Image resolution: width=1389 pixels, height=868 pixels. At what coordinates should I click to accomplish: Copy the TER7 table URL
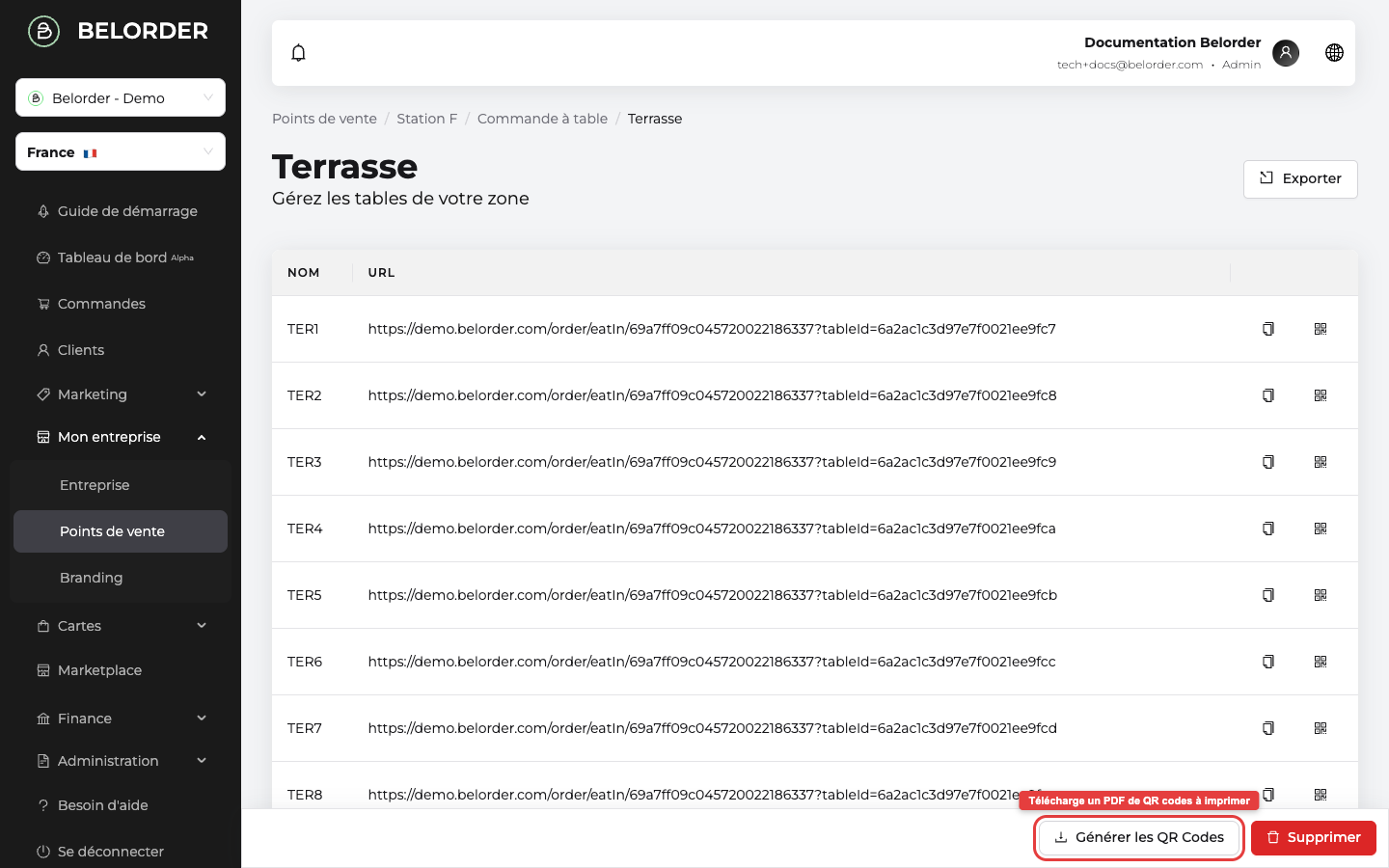[x=1268, y=728]
